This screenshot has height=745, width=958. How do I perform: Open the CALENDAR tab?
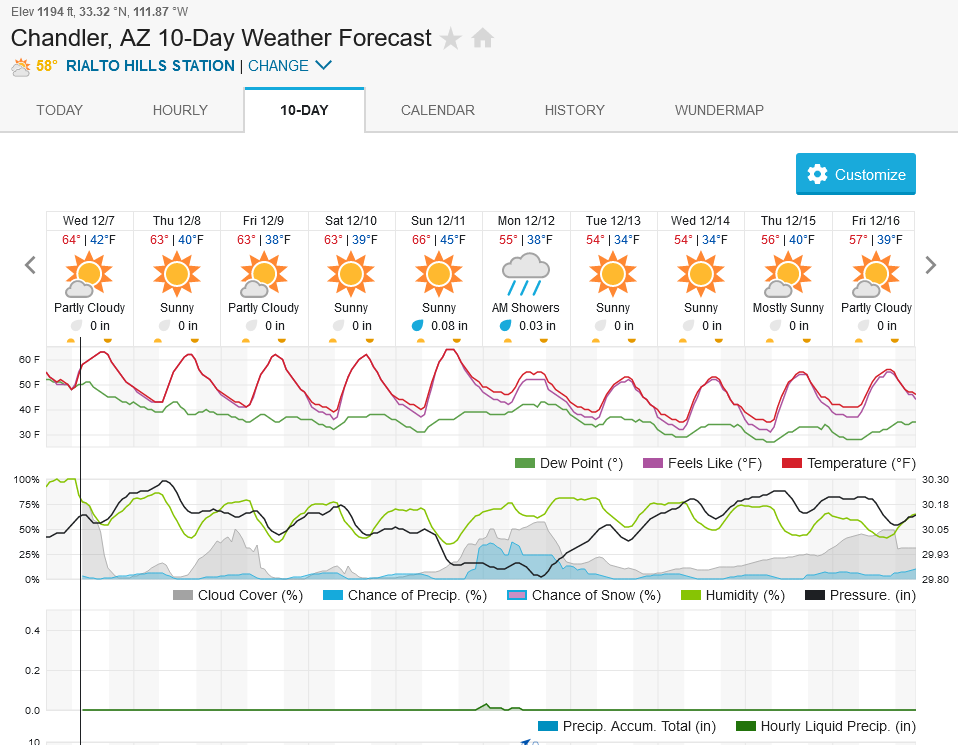click(437, 110)
